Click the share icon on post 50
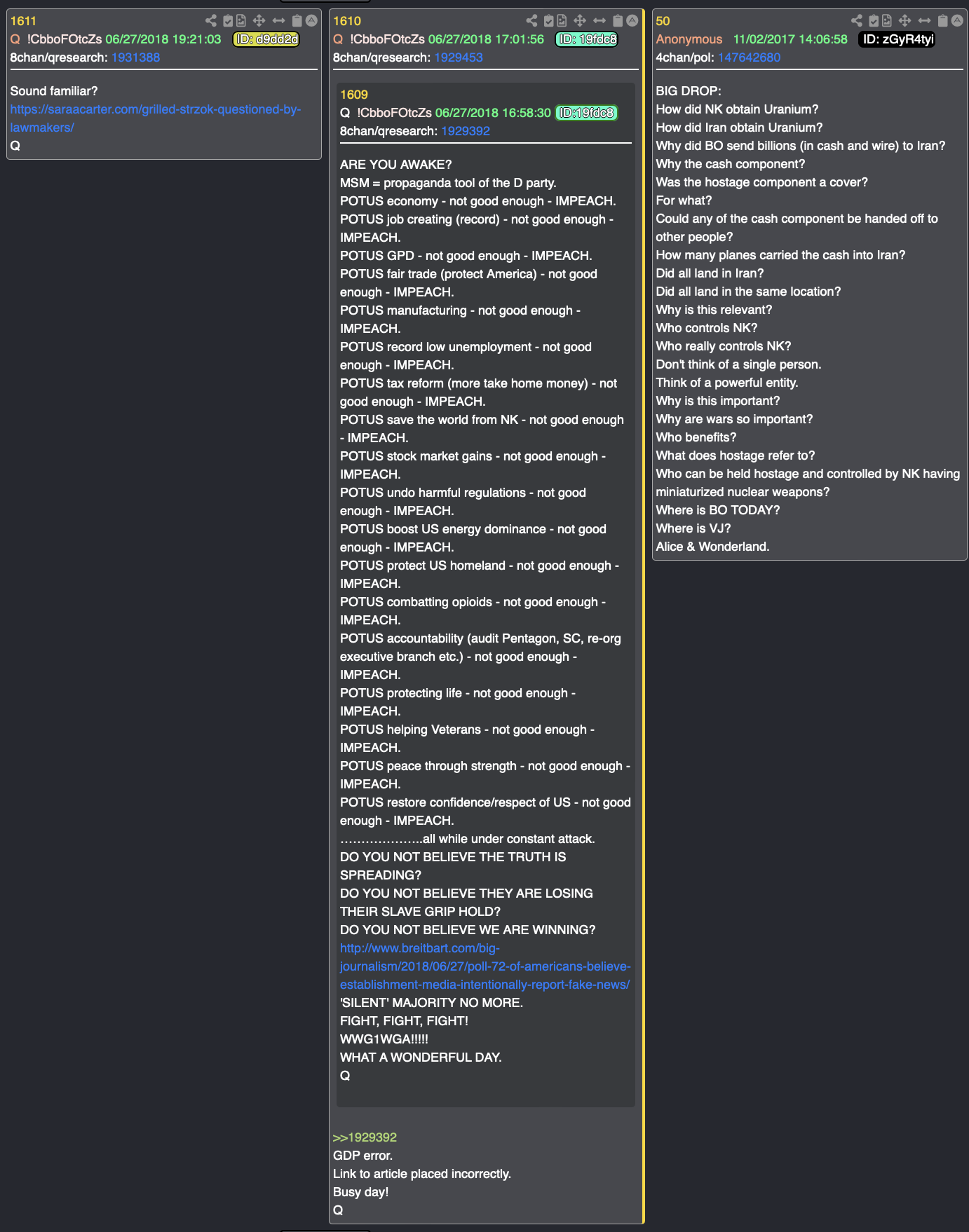Screen dimensions: 969x1232 coord(857,20)
